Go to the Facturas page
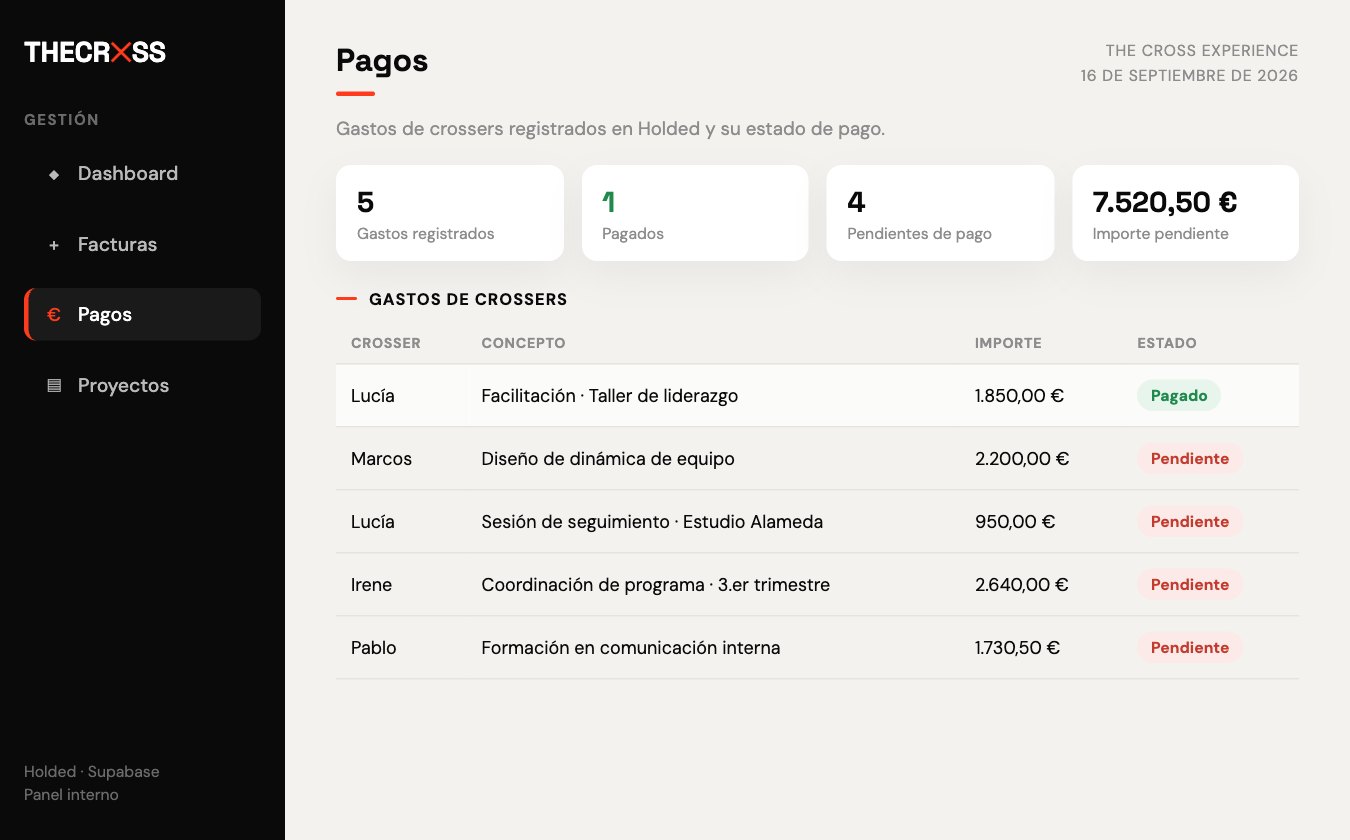 tap(142, 244)
